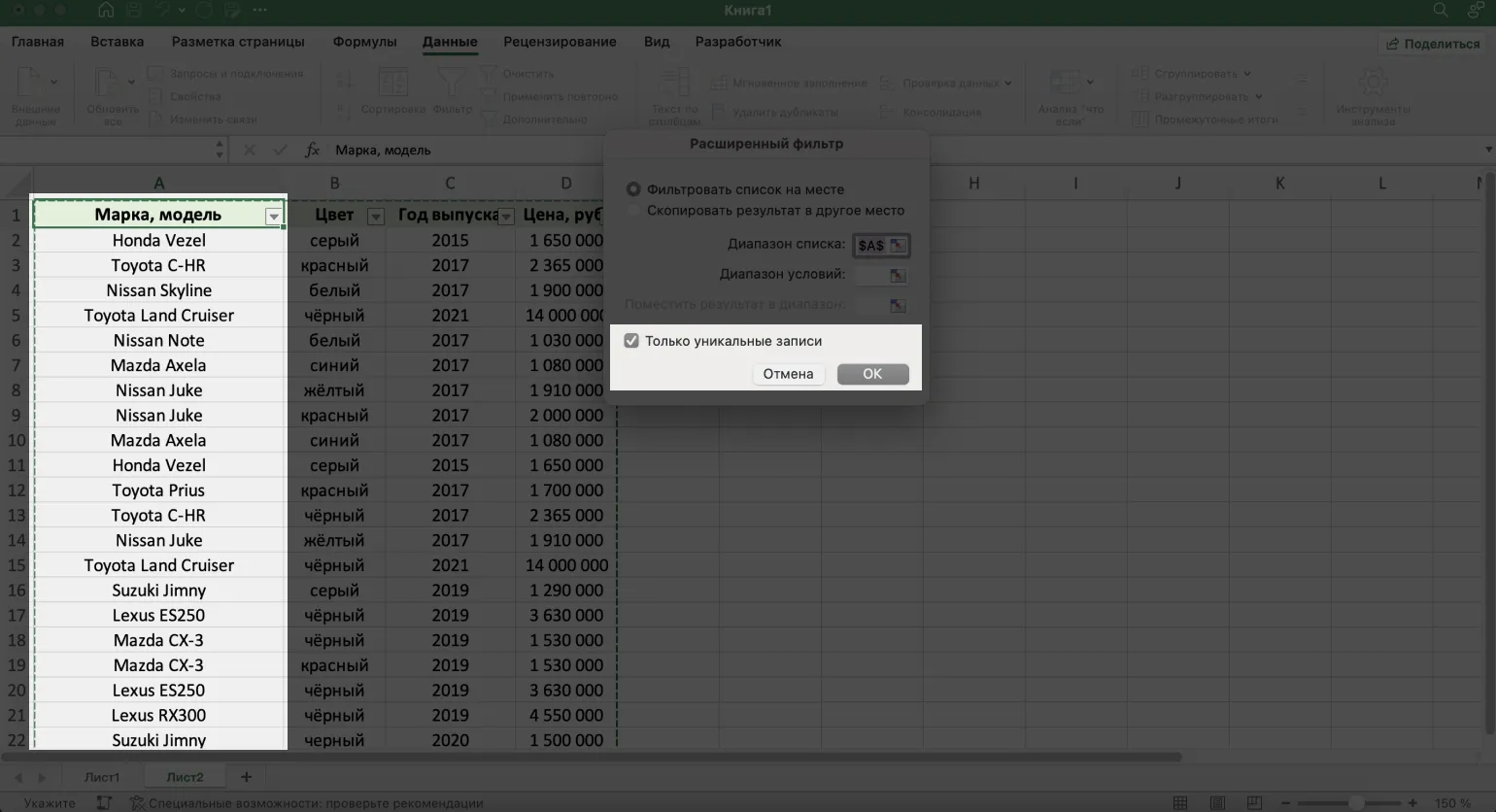
Task: Expand filter dropdown for Год выпуска header
Action: click(x=506, y=217)
